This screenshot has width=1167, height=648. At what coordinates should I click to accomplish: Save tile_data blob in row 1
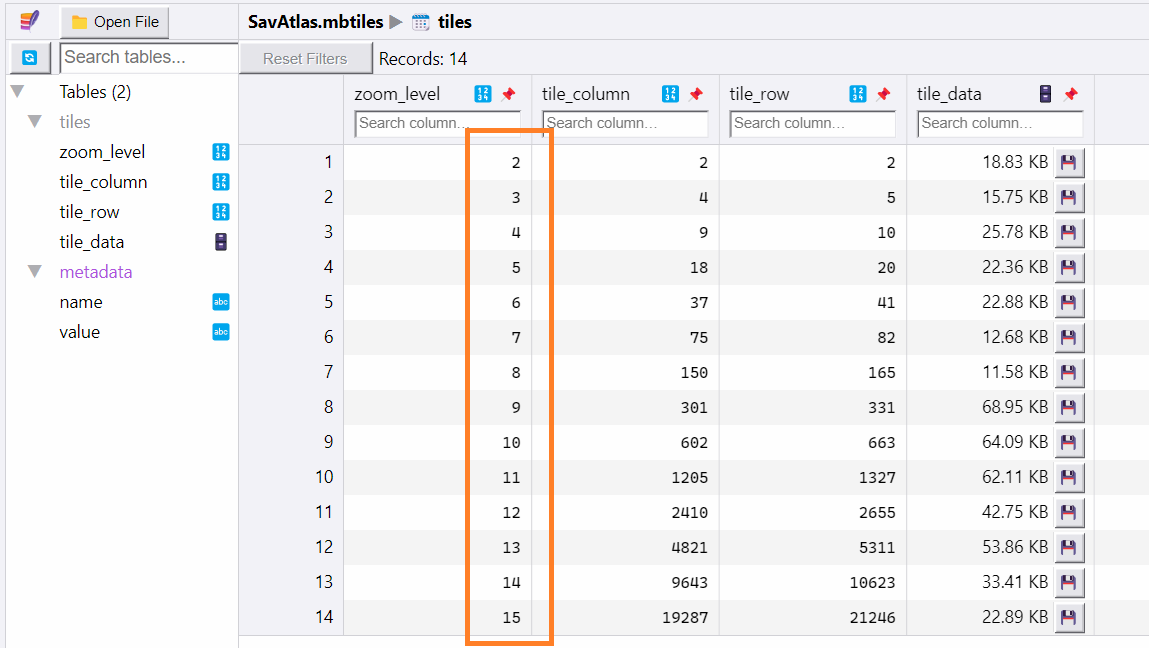(x=1068, y=163)
